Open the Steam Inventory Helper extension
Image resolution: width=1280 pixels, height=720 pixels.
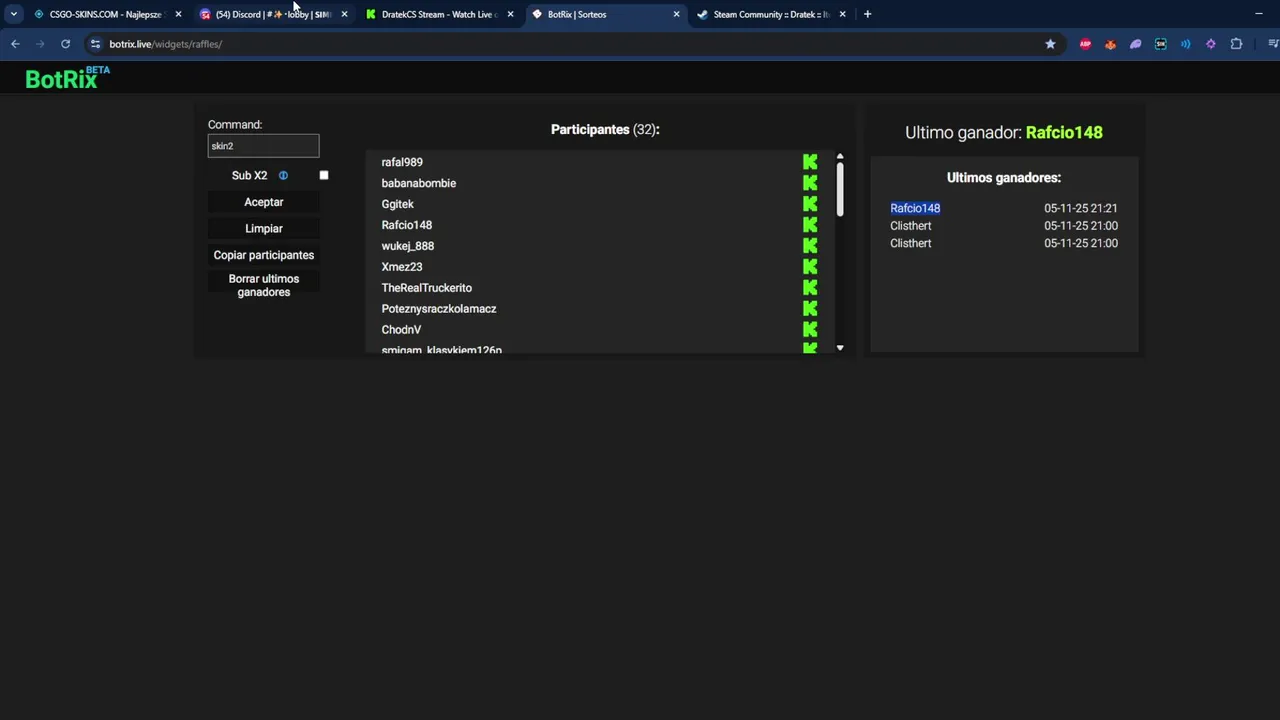point(1160,44)
